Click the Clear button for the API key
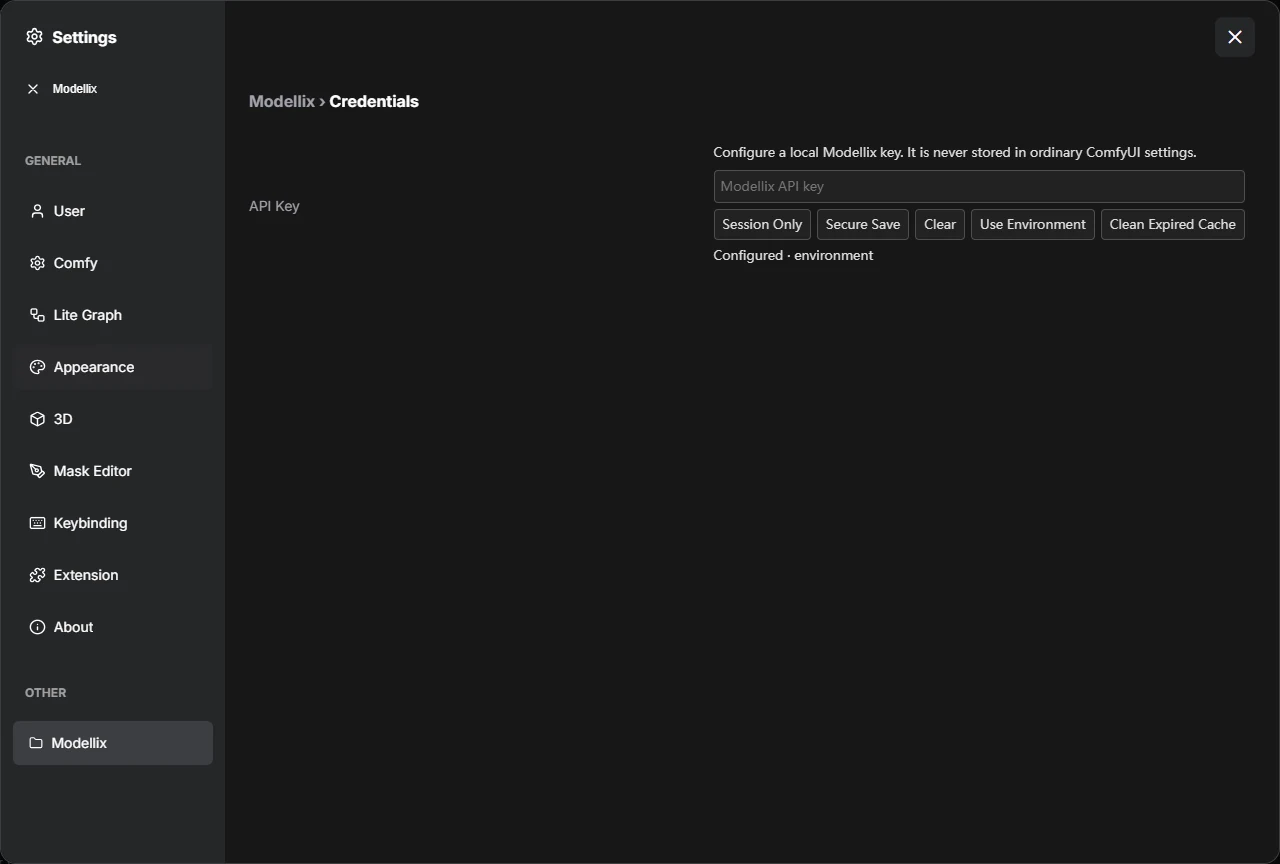Image resolution: width=1280 pixels, height=864 pixels. (x=940, y=224)
